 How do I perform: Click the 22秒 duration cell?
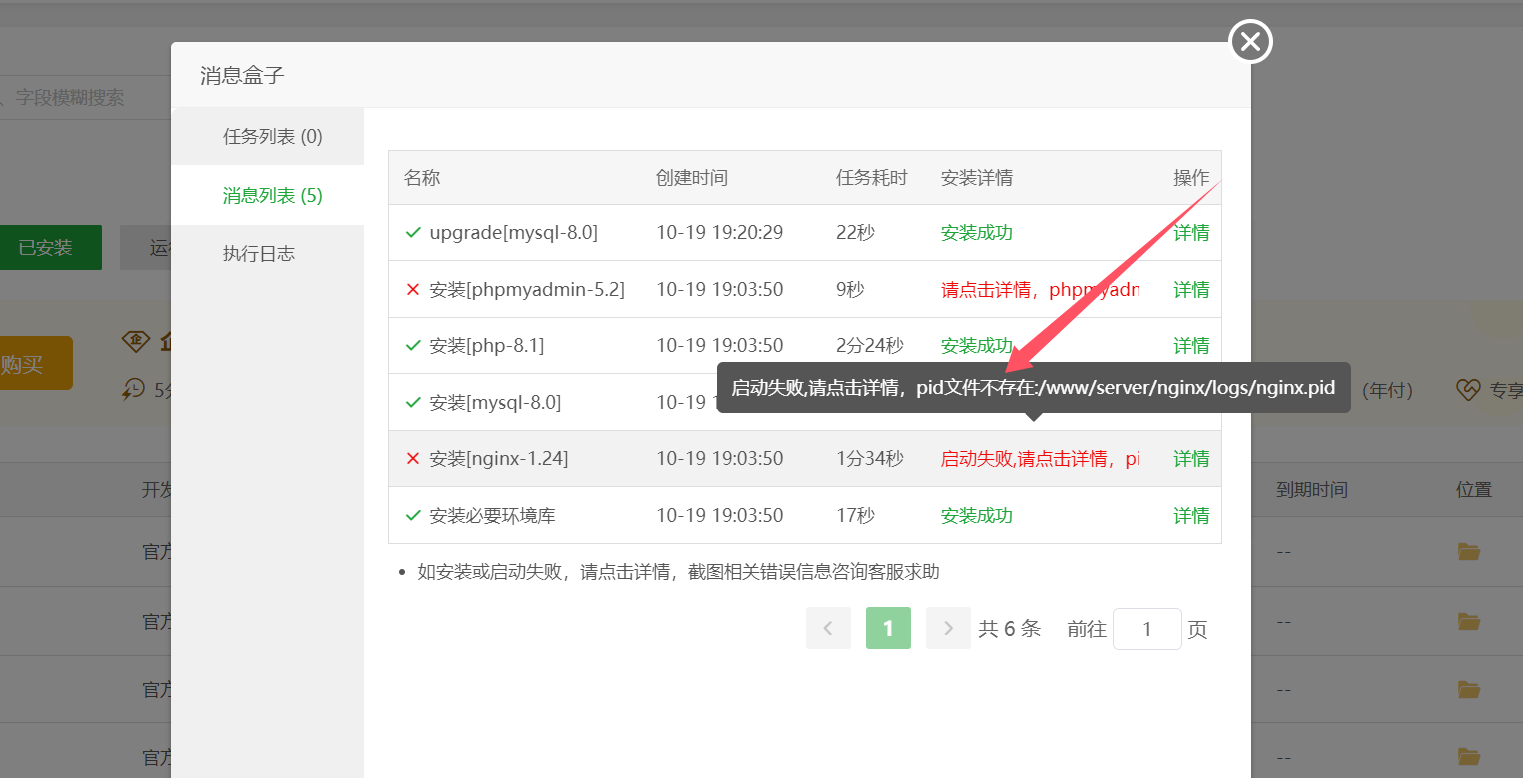(x=856, y=233)
